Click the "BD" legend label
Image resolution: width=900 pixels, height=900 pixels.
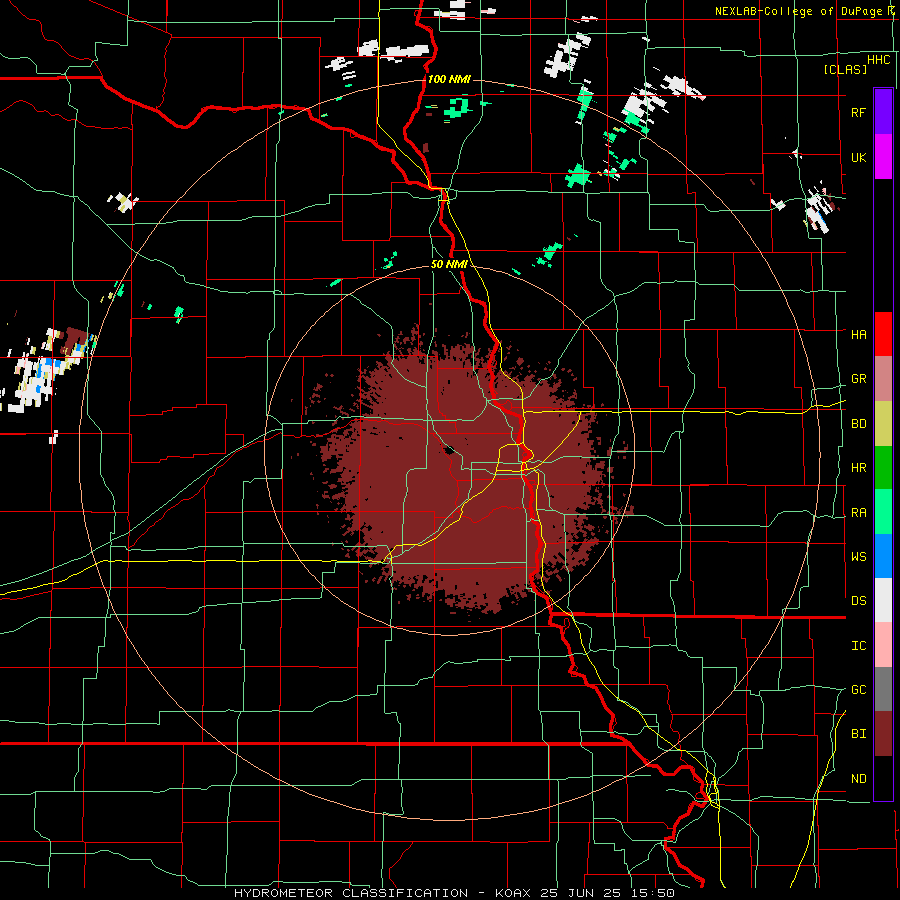point(858,424)
